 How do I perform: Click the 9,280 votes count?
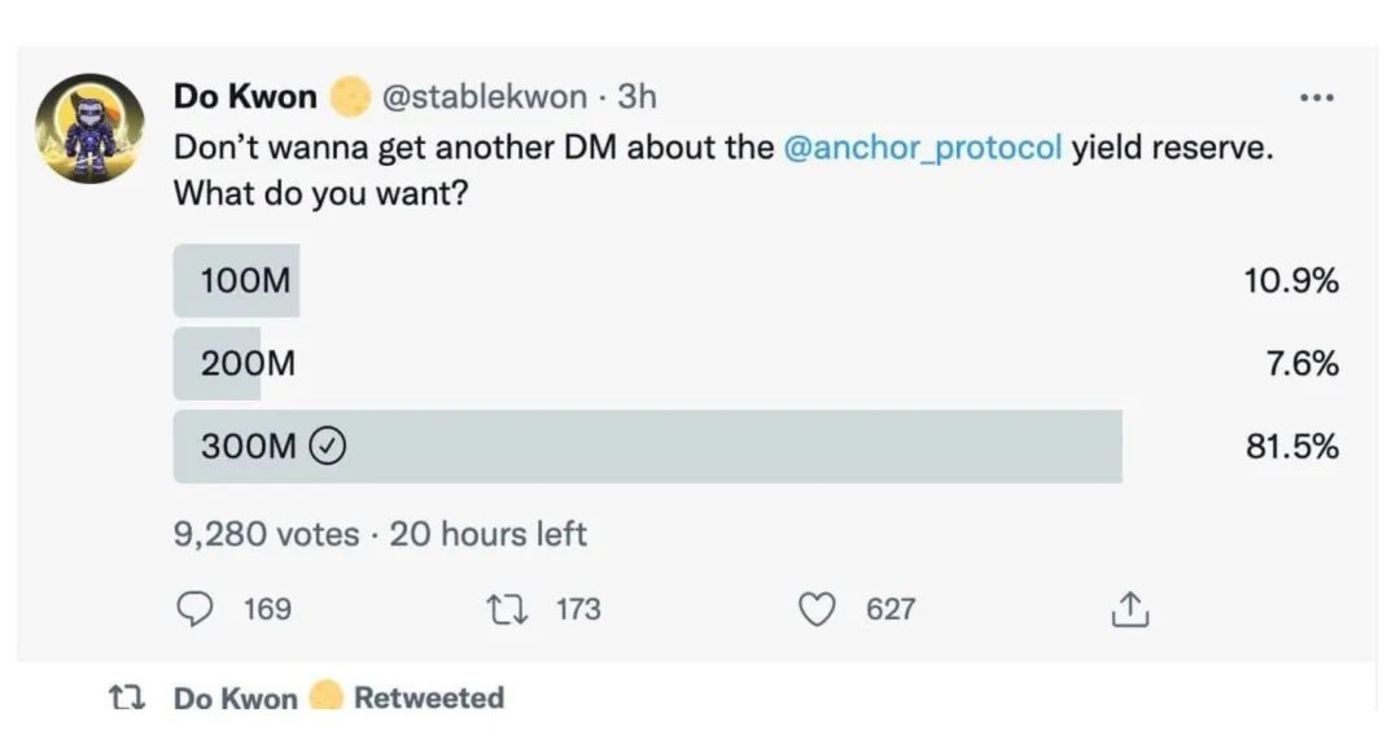coord(266,534)
